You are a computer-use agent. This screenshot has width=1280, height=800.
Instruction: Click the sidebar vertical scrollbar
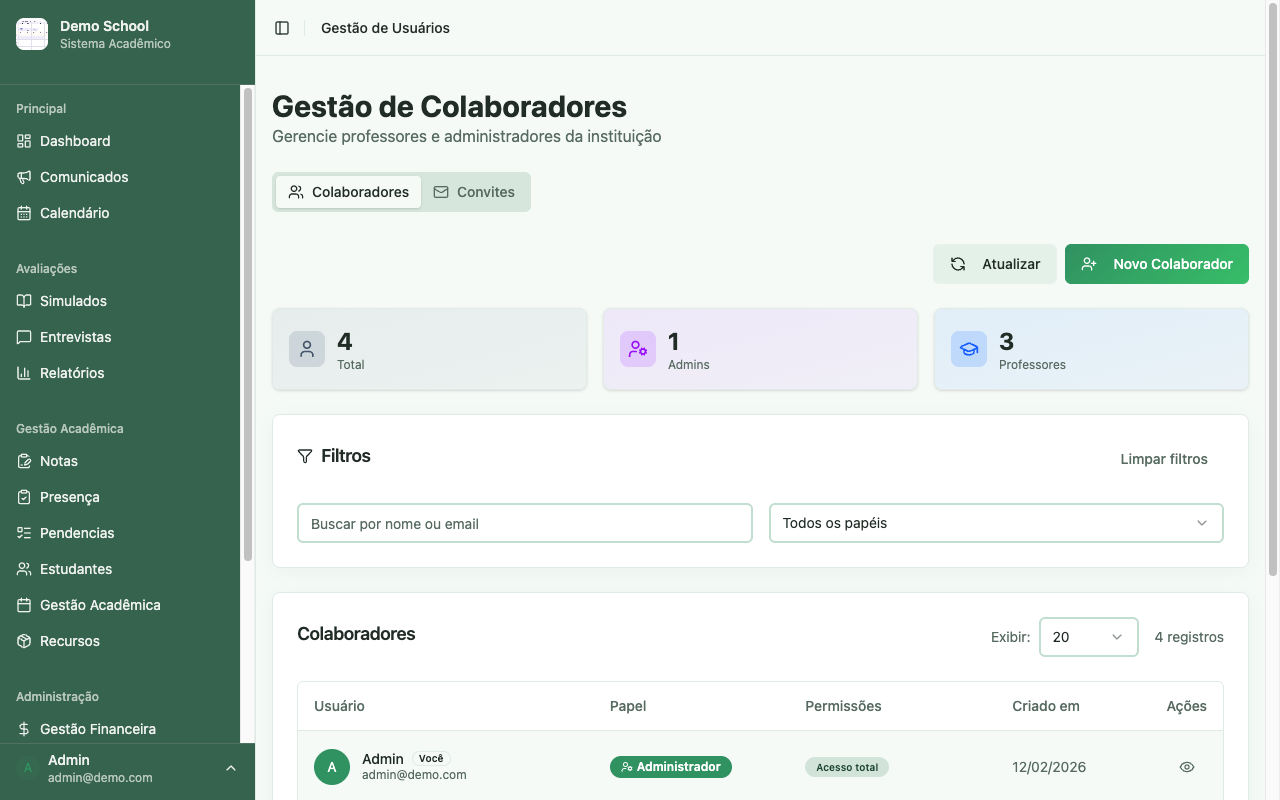tap(248, 325)
